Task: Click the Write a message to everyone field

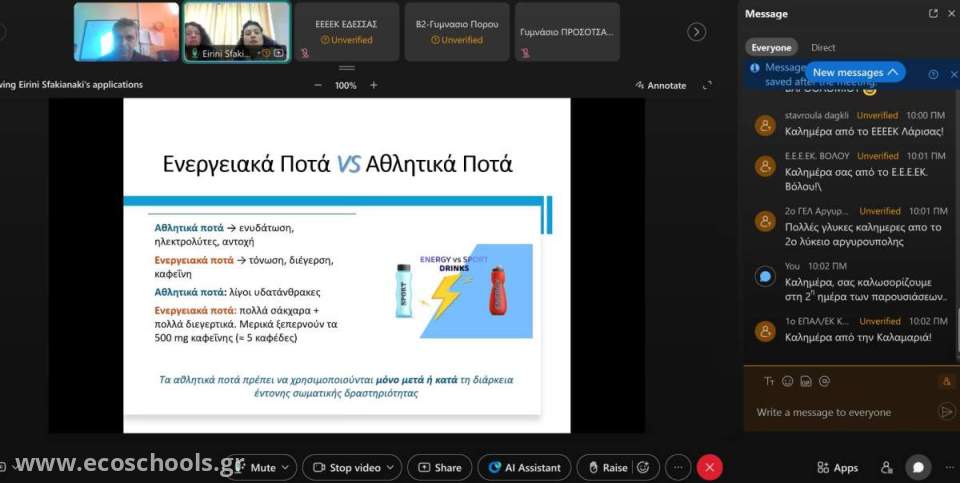Action: (840, 412)
